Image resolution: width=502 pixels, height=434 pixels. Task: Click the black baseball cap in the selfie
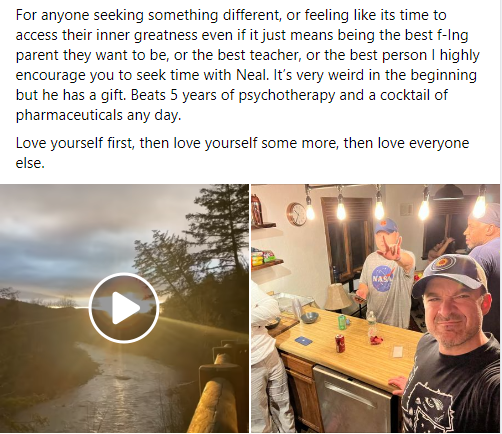[450, 272]
